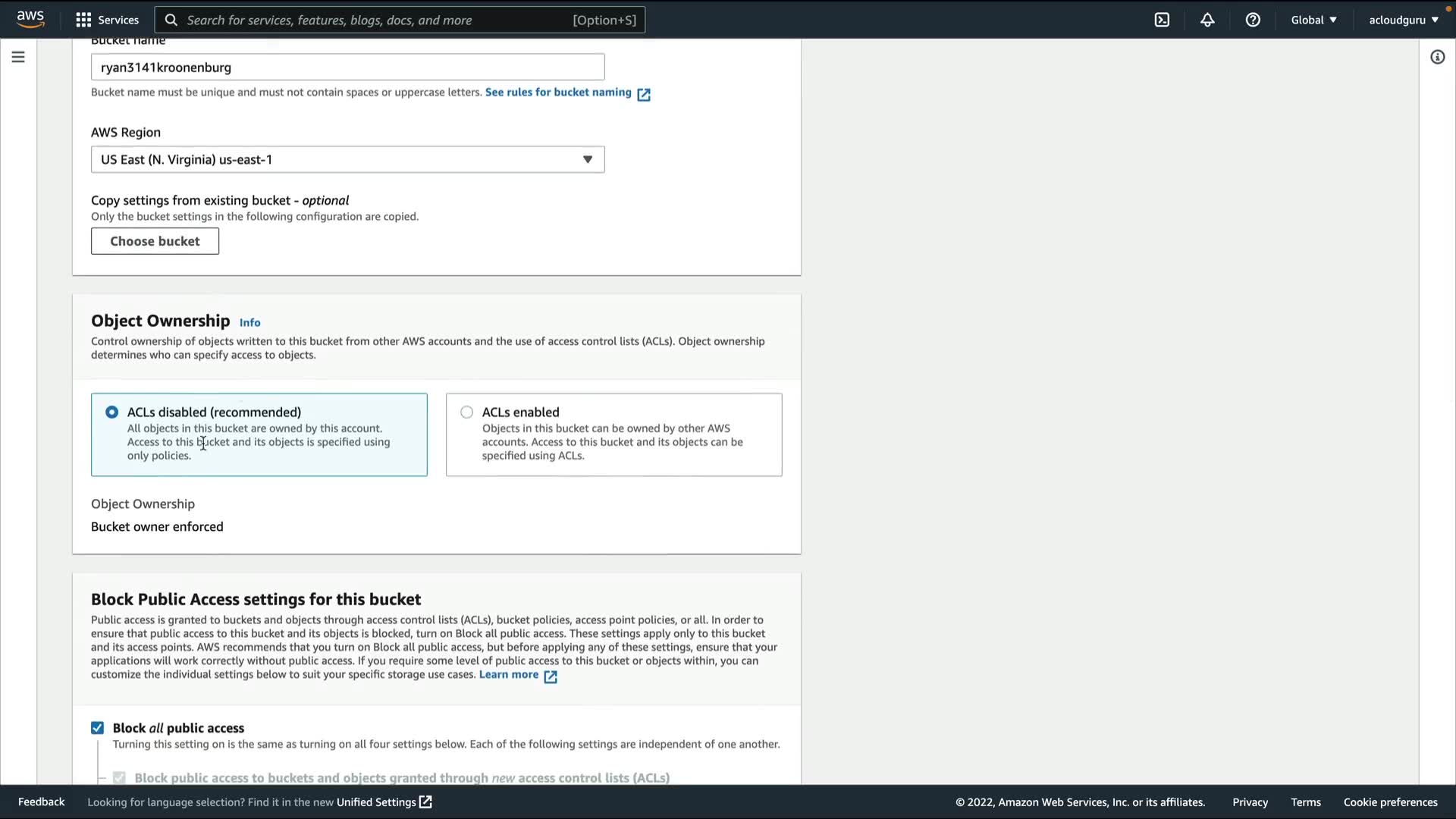Select the ACLs enabled radio option

pos(466,412)
